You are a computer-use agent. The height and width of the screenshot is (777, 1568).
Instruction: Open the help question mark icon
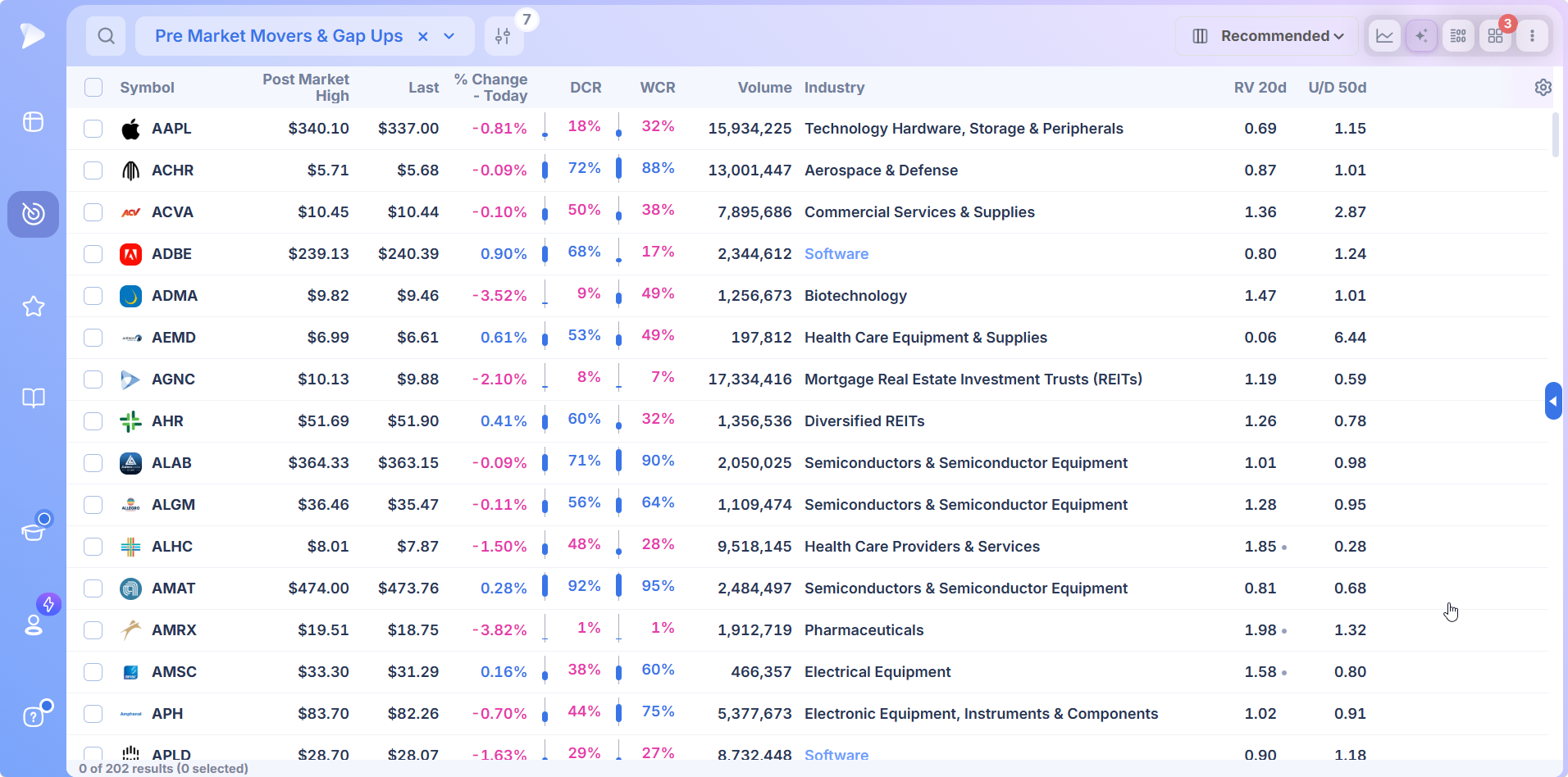[33, 716]
